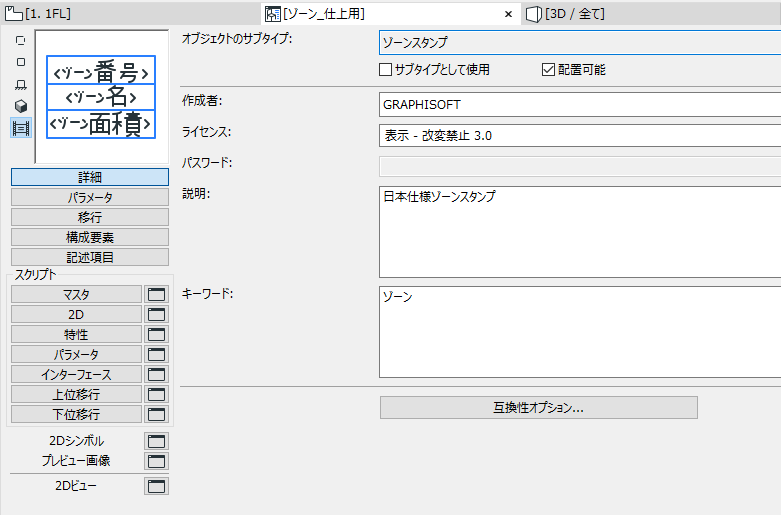Open 2Dビュー window icon

pyautogui.click(x=156, y=486)
